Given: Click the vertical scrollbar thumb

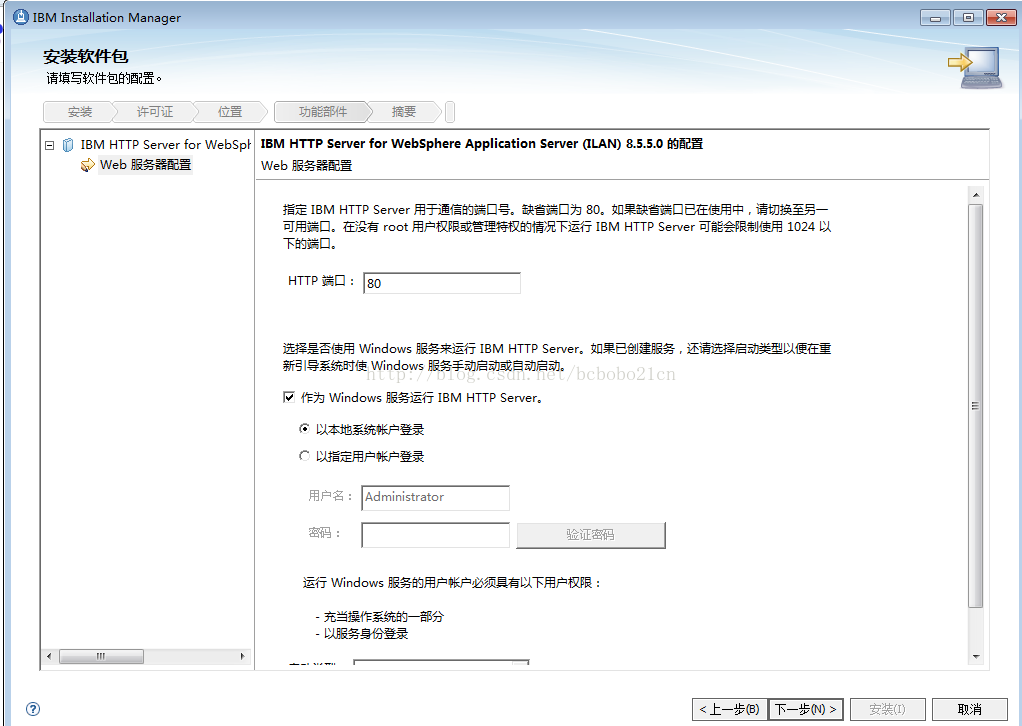Looking at the screenshot, I should [976, 406].
